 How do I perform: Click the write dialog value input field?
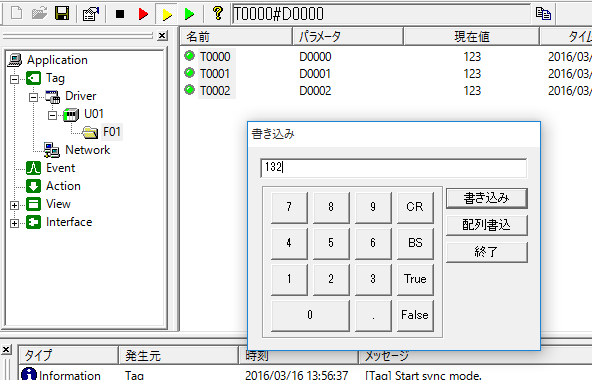coord(393,168)
